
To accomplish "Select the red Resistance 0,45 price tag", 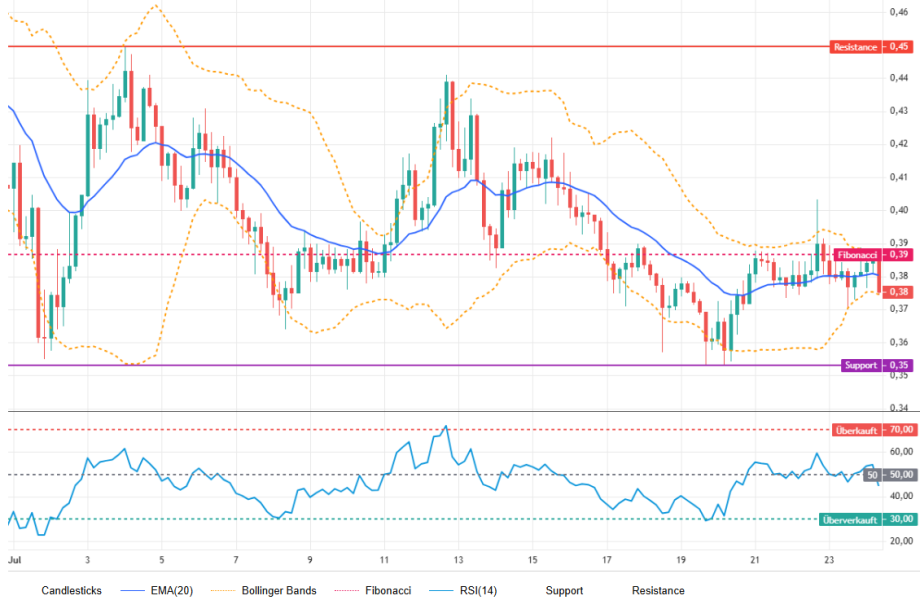I will click(x=871, y=47).
